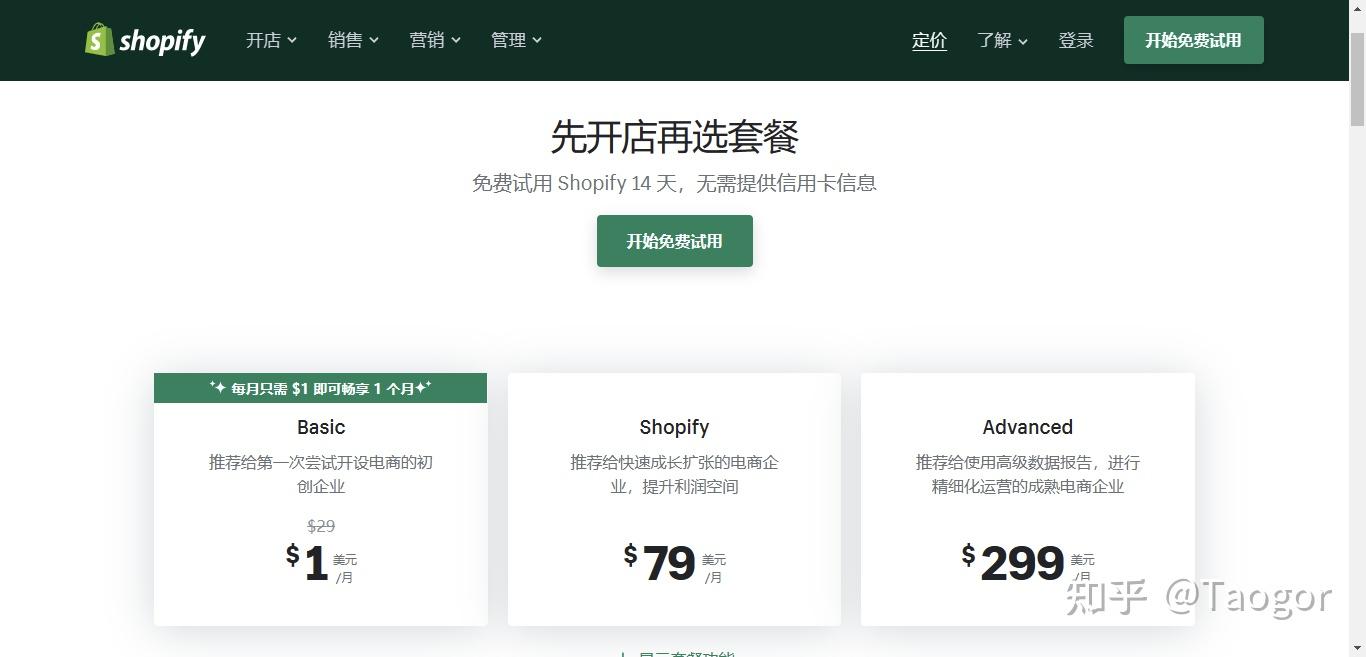Go to the 定价 pricing page
Screen dimensions: 1366x657
click(929, 40)
